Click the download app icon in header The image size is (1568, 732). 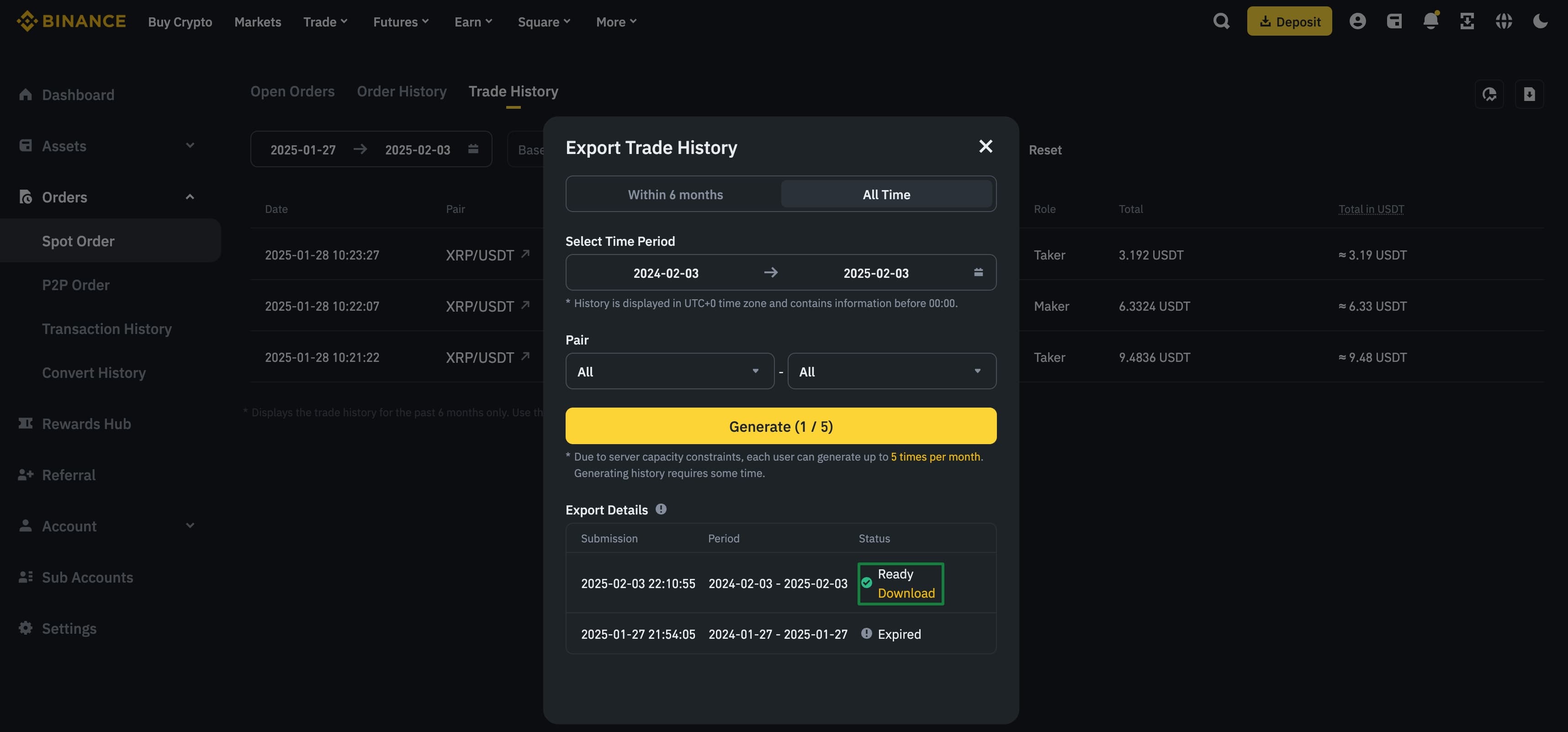(1467, 21)
